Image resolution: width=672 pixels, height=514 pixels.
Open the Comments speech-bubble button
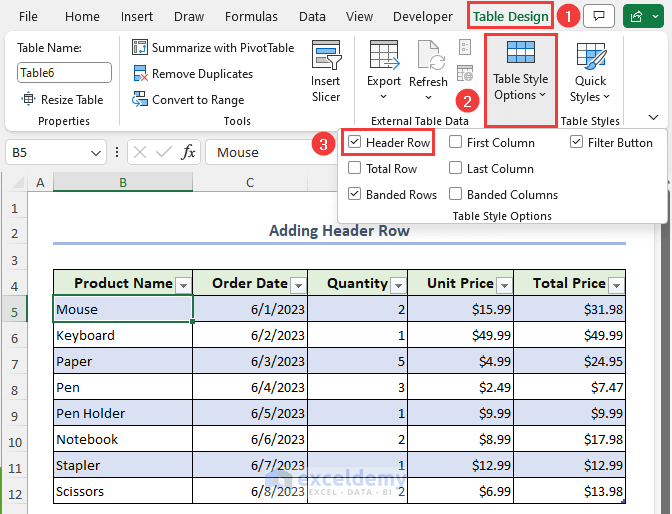pyautogui.click(x=599, y=16)
